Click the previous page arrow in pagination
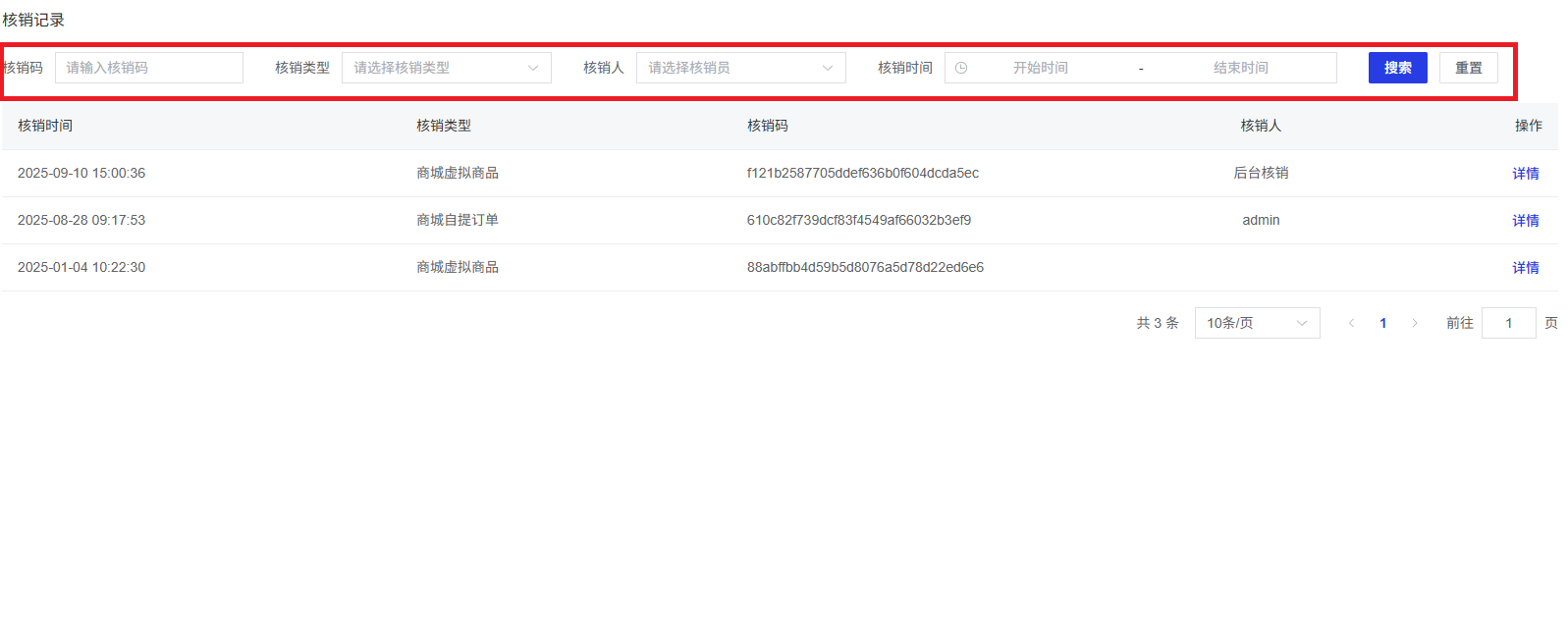The image size is (1568, 636). point(1351,323)
